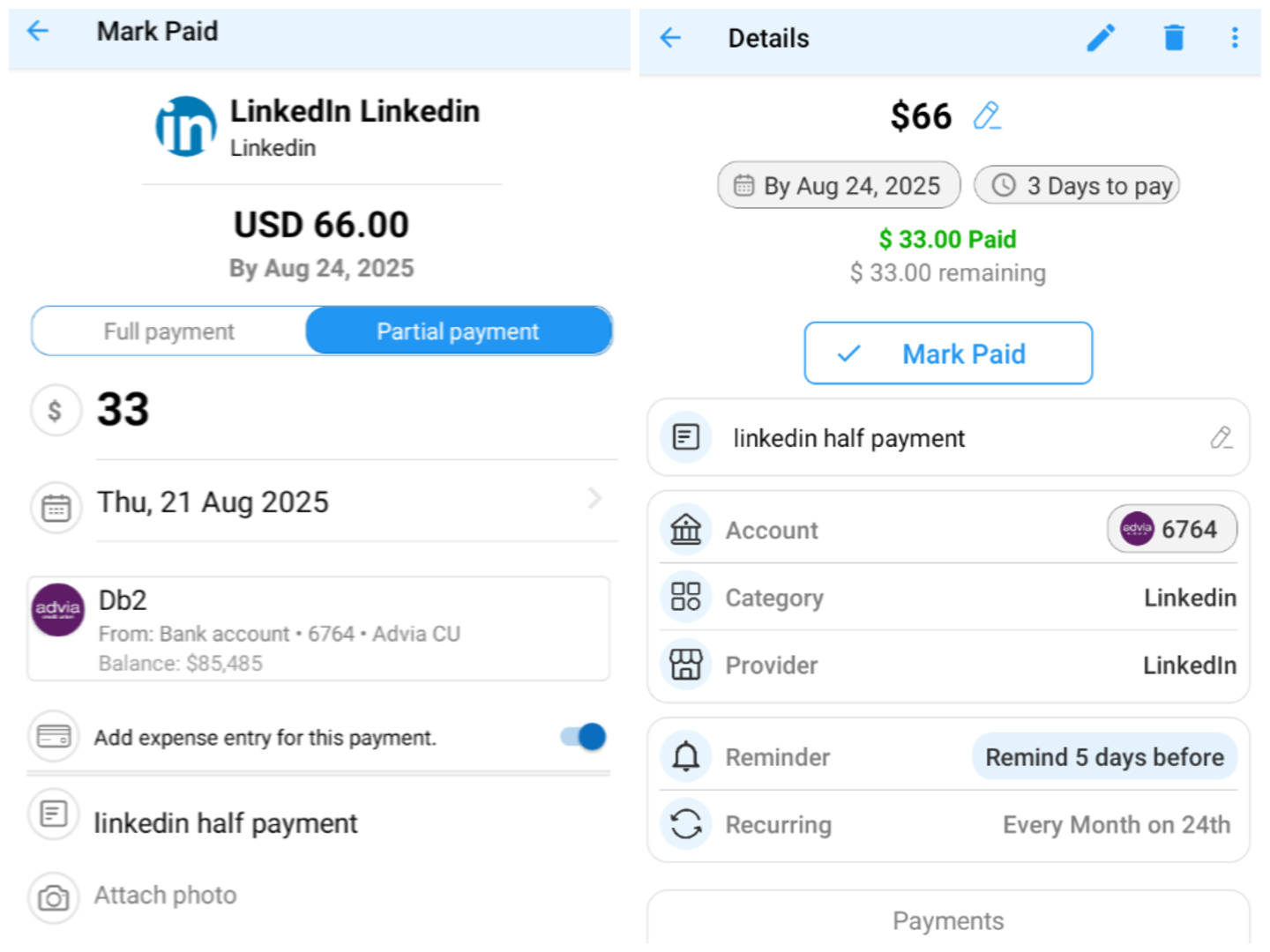
Task: Open the Remind 5 days before selector
Action: coord(1104,757)
